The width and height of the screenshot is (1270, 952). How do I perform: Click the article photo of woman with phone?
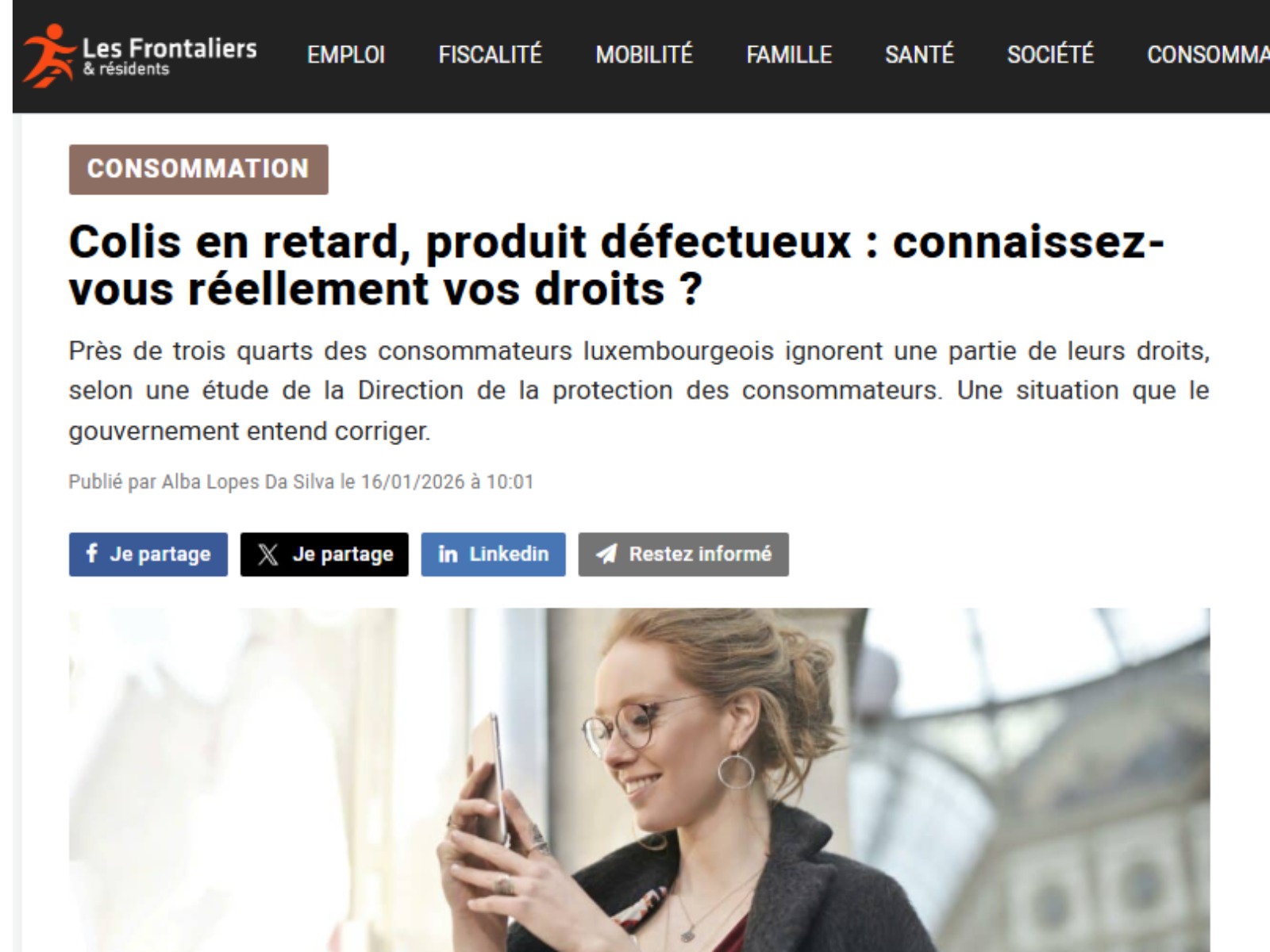(x=640, y=780)
